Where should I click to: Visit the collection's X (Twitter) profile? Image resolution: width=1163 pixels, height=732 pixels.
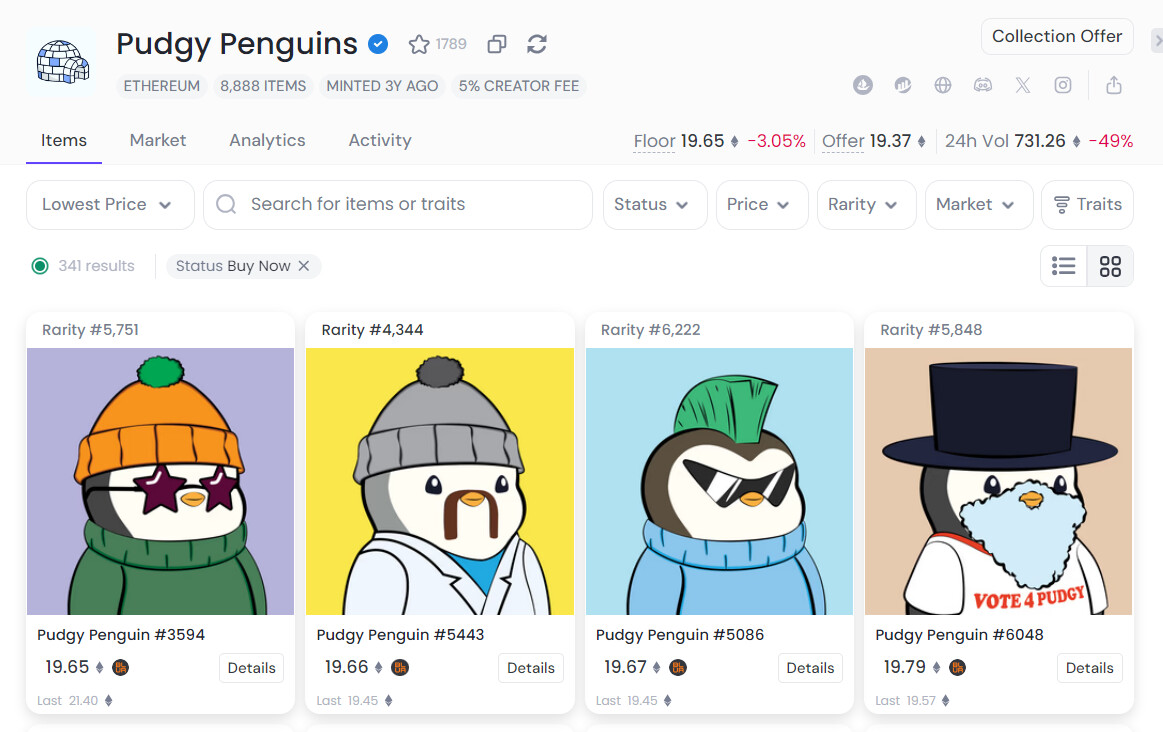click(1022, 85)
